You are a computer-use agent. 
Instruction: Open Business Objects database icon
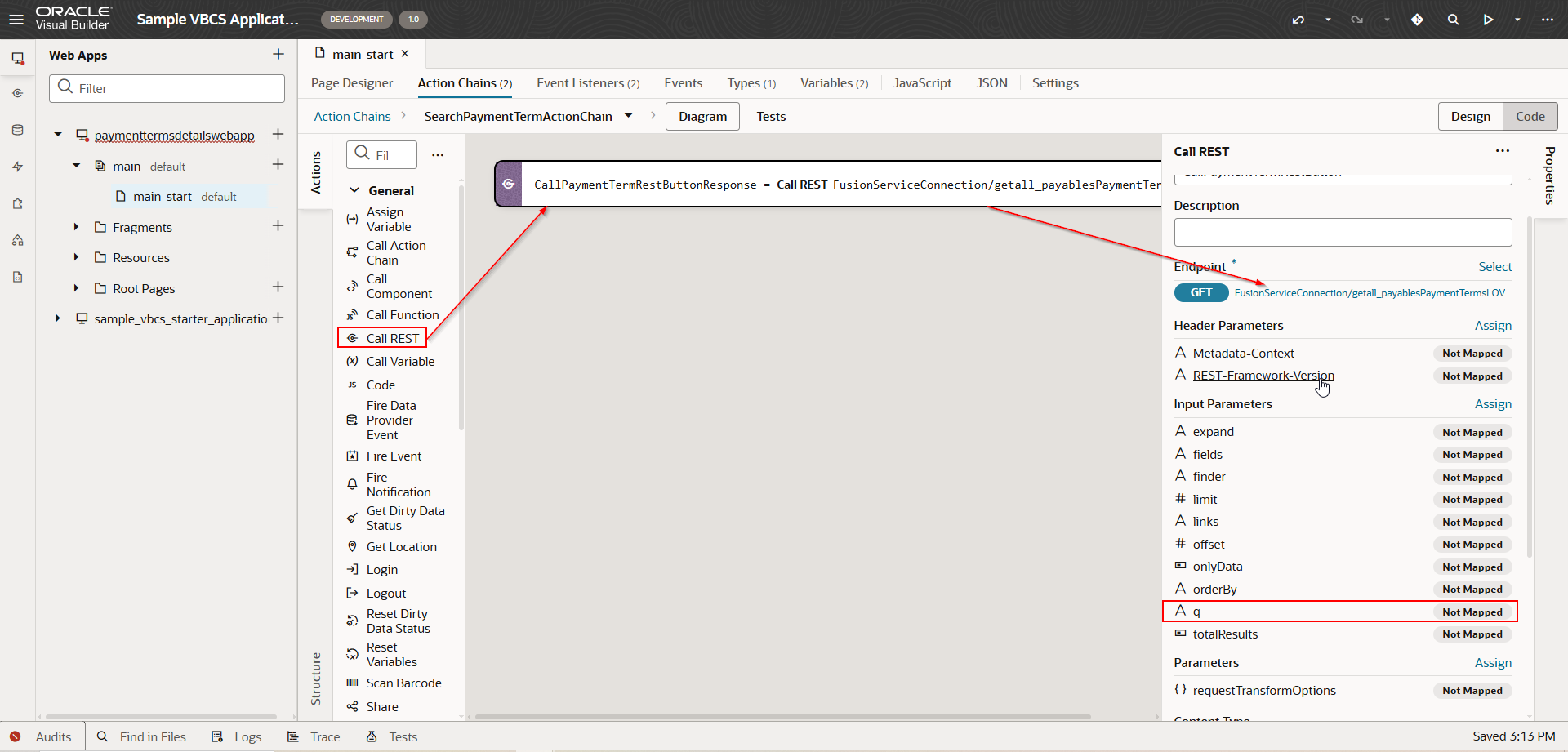pos(18,130)
